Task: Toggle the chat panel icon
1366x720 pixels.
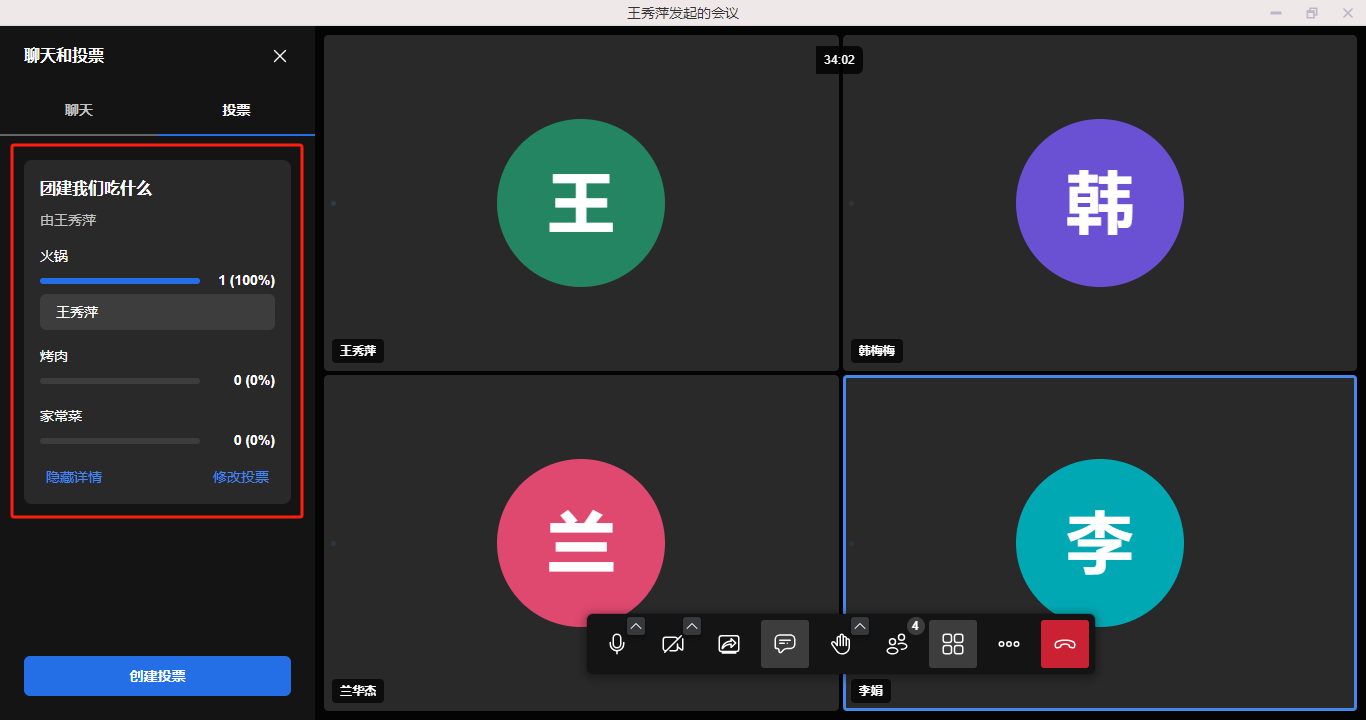Action: pyautogui.click(x=785, y=644)
